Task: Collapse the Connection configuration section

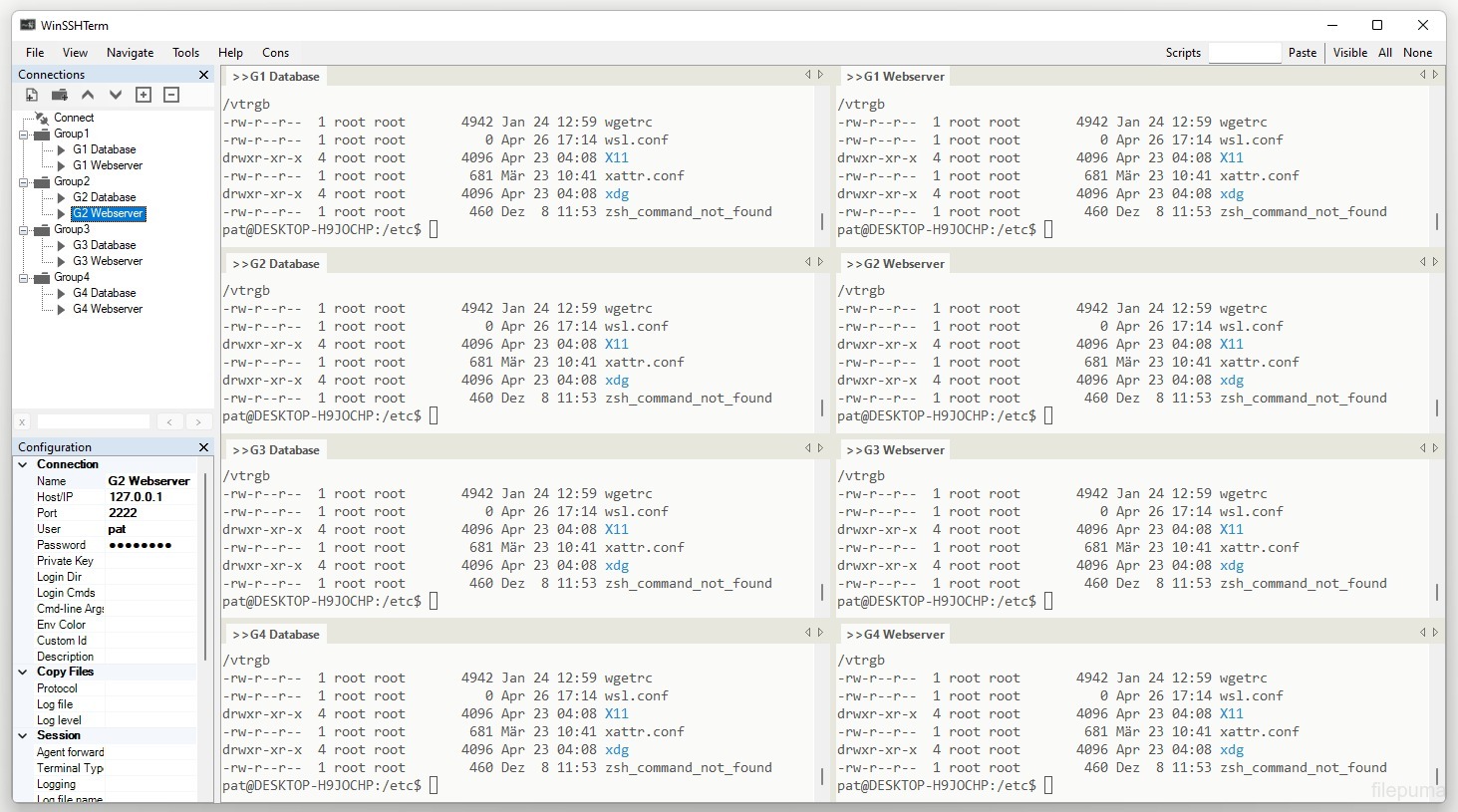Action: tap(23, 464)
